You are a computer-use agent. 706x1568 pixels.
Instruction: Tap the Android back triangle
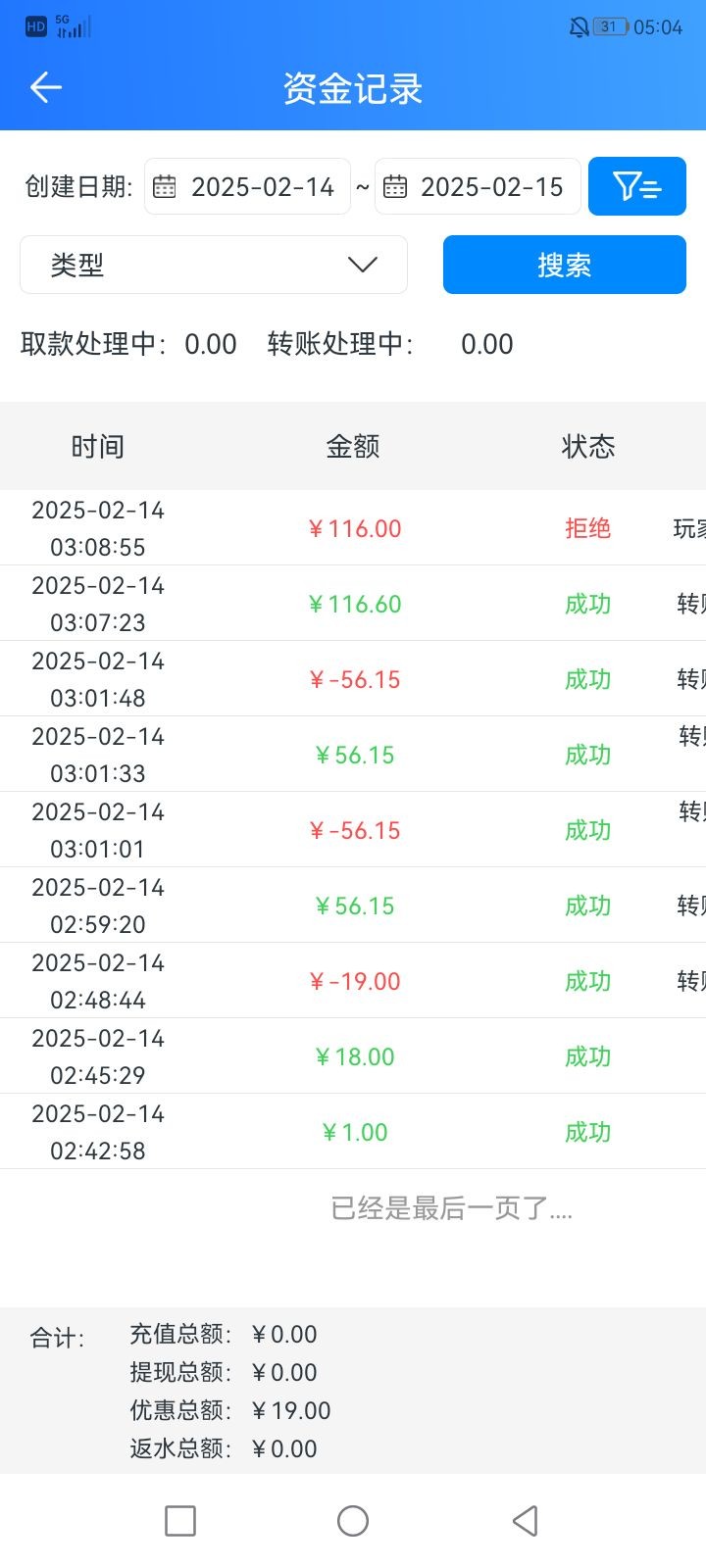coord(526,1521)
